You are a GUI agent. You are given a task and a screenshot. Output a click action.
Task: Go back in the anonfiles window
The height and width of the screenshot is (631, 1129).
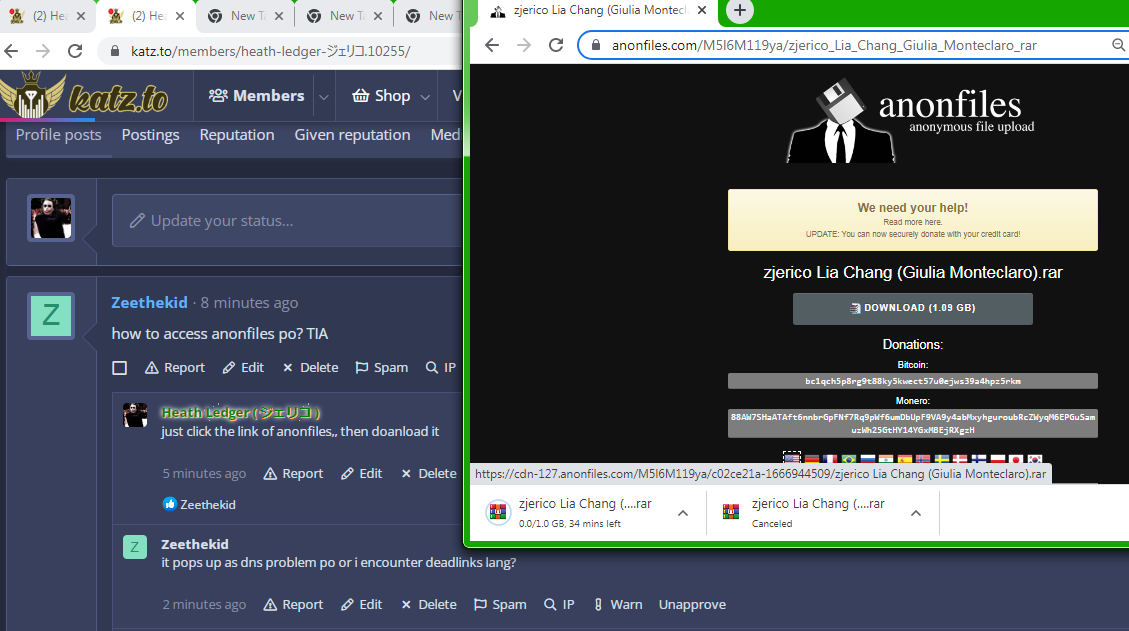coord(492,45)
